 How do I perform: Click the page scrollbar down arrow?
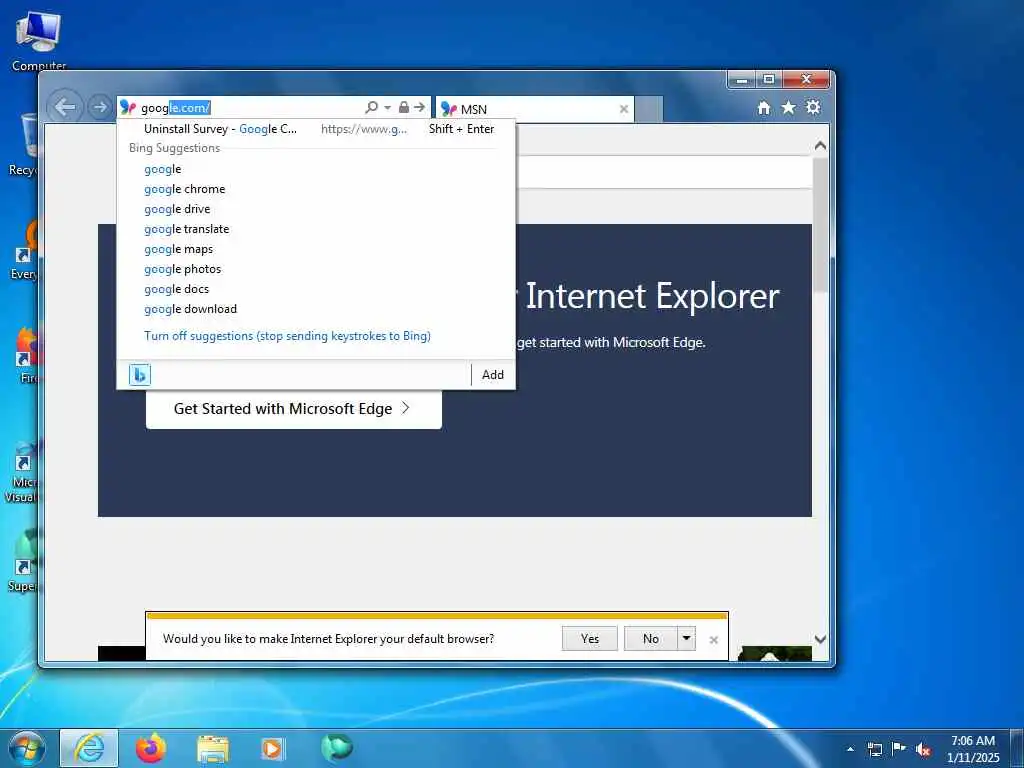820,639
